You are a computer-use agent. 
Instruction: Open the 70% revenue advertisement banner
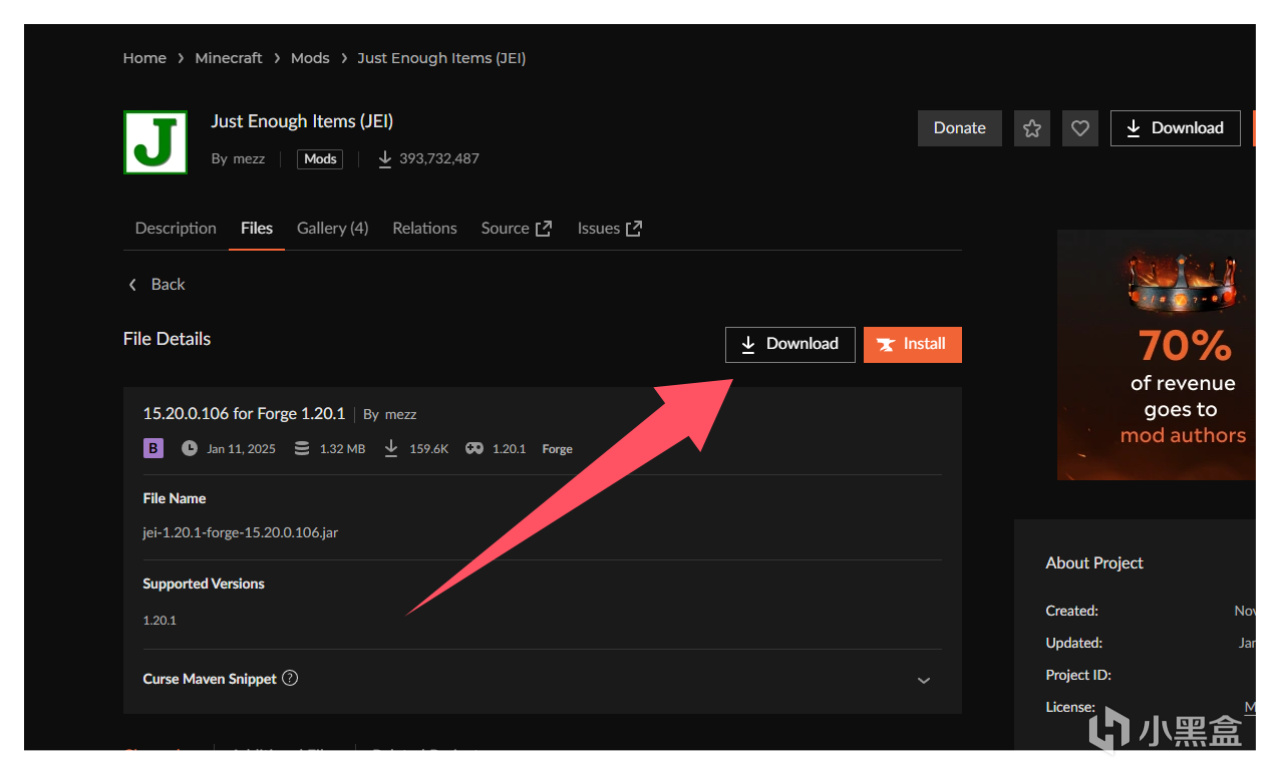click(x=1156, y=355)
